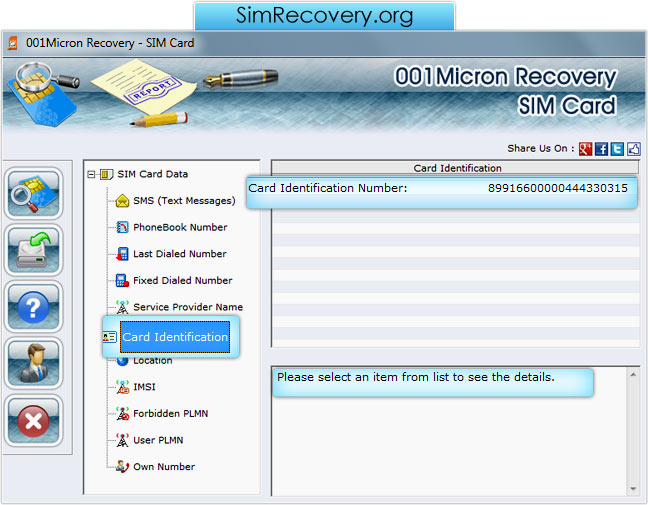This screenshot has width=648, height=505.
Task: Click the PhoneBook Number icon
Action: [122, 227]
